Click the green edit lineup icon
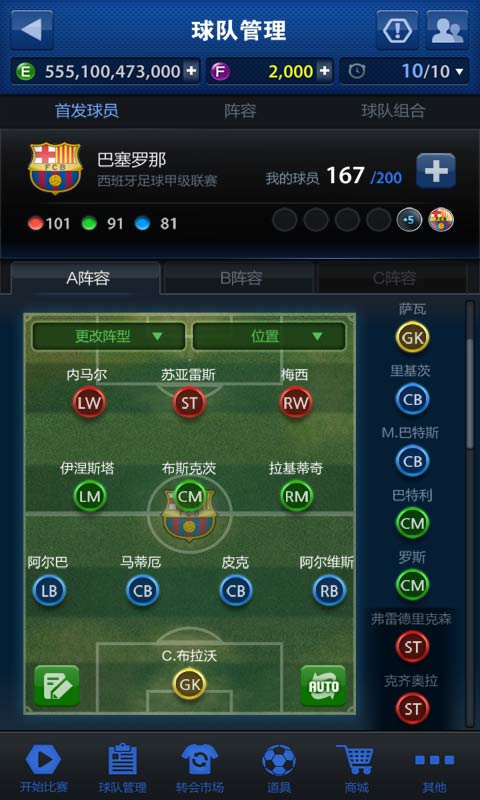480x800 pixels. [57, 686]
